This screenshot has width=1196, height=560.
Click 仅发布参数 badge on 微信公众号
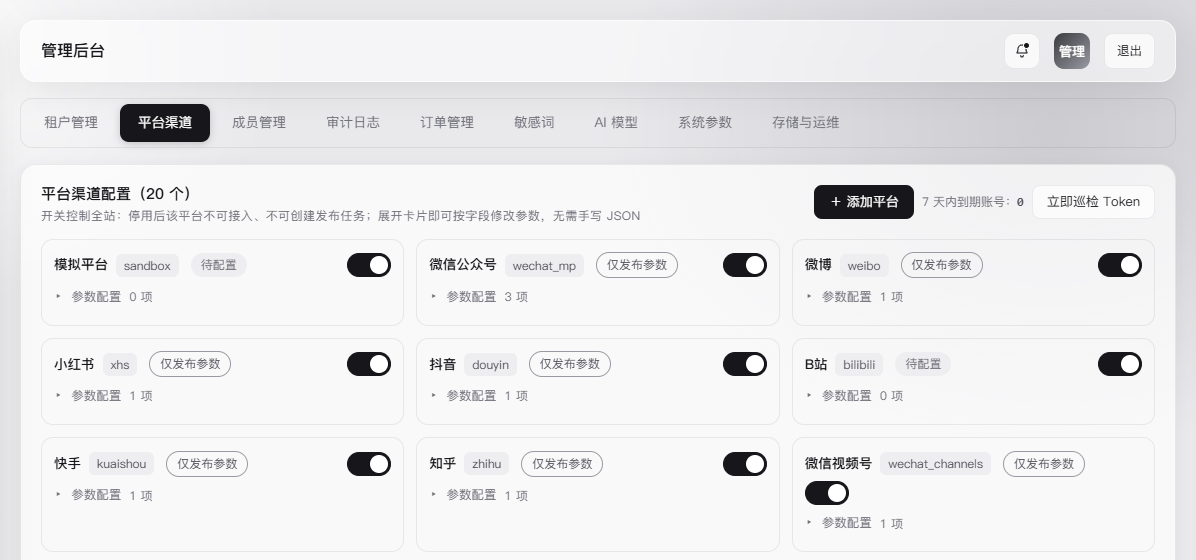637,266
